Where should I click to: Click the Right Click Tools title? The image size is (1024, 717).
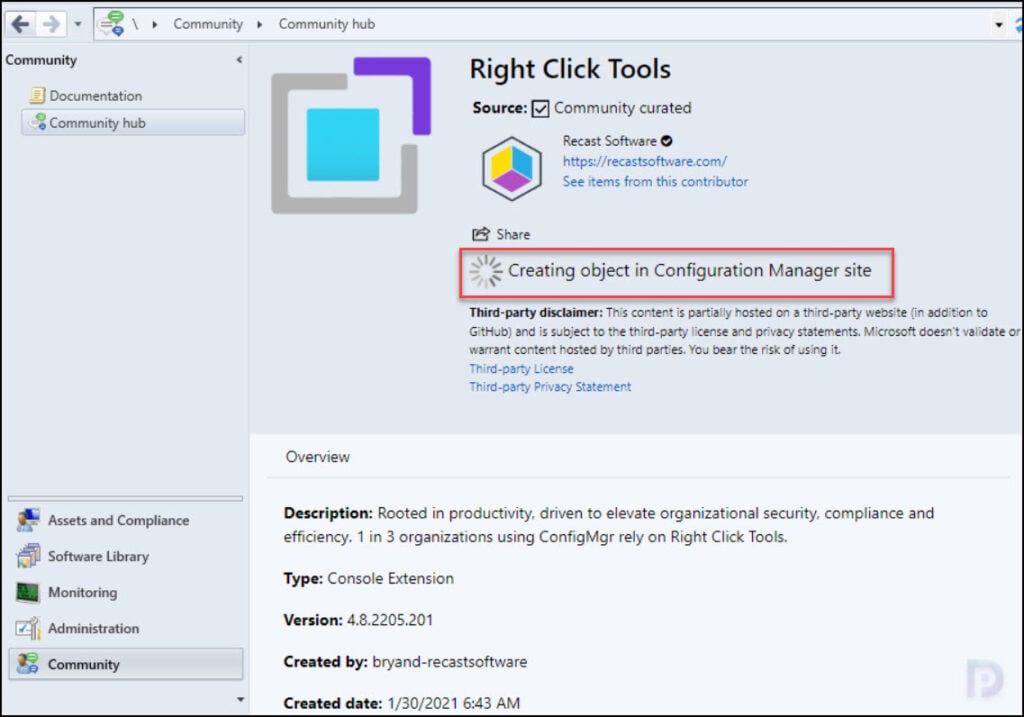[x=570, y=69]
